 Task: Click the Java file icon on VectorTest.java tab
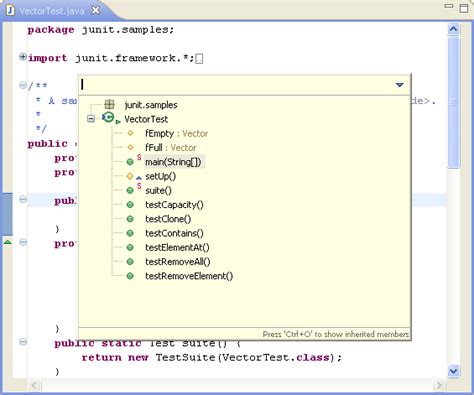pyautogui.click(x=10, y=10)
